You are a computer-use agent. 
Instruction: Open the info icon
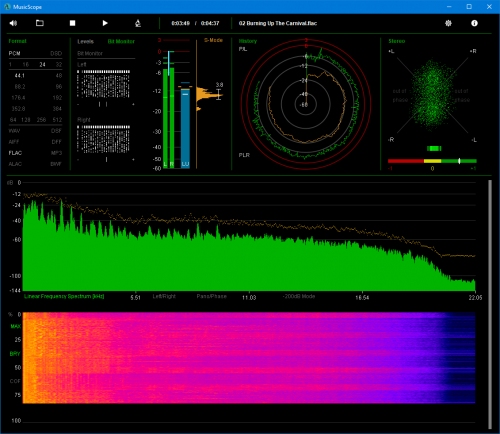click(474, 23)
